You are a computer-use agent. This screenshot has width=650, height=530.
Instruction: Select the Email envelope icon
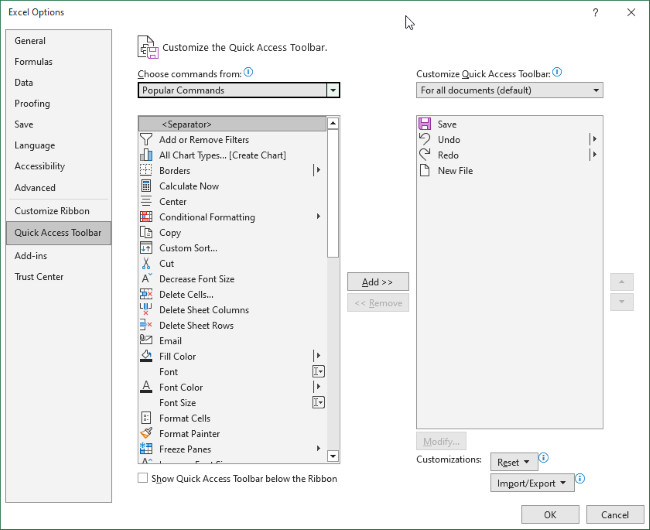click(x=147, y=341)
